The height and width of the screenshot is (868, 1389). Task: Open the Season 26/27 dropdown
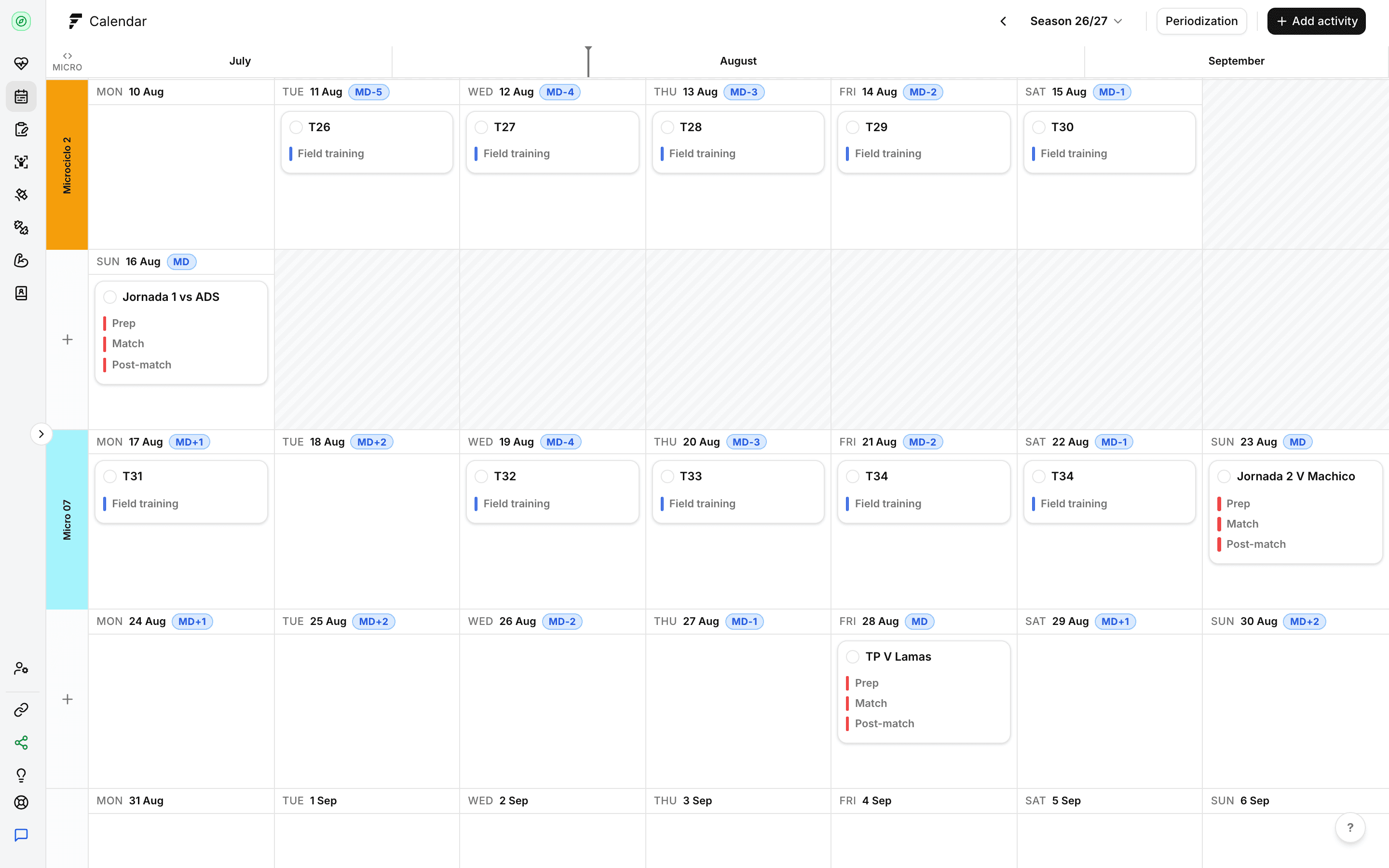(x=1076, y=21)
